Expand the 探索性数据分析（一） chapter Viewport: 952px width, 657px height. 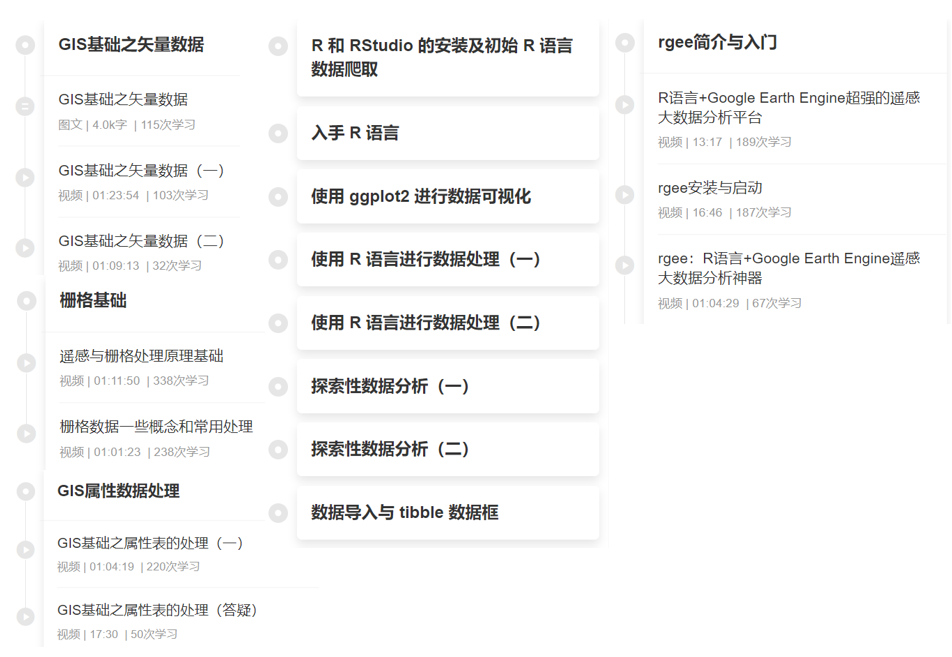point(447,386)
